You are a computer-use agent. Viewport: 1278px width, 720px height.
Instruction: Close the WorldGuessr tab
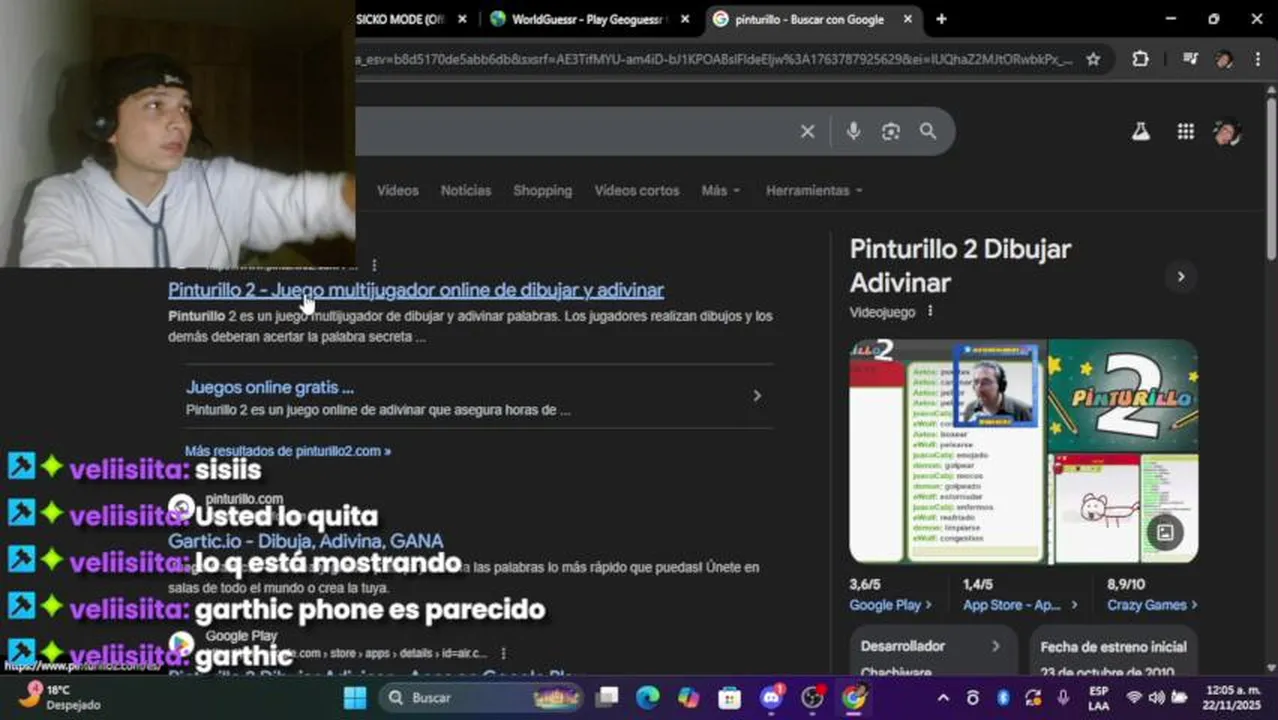pos(685,19)
